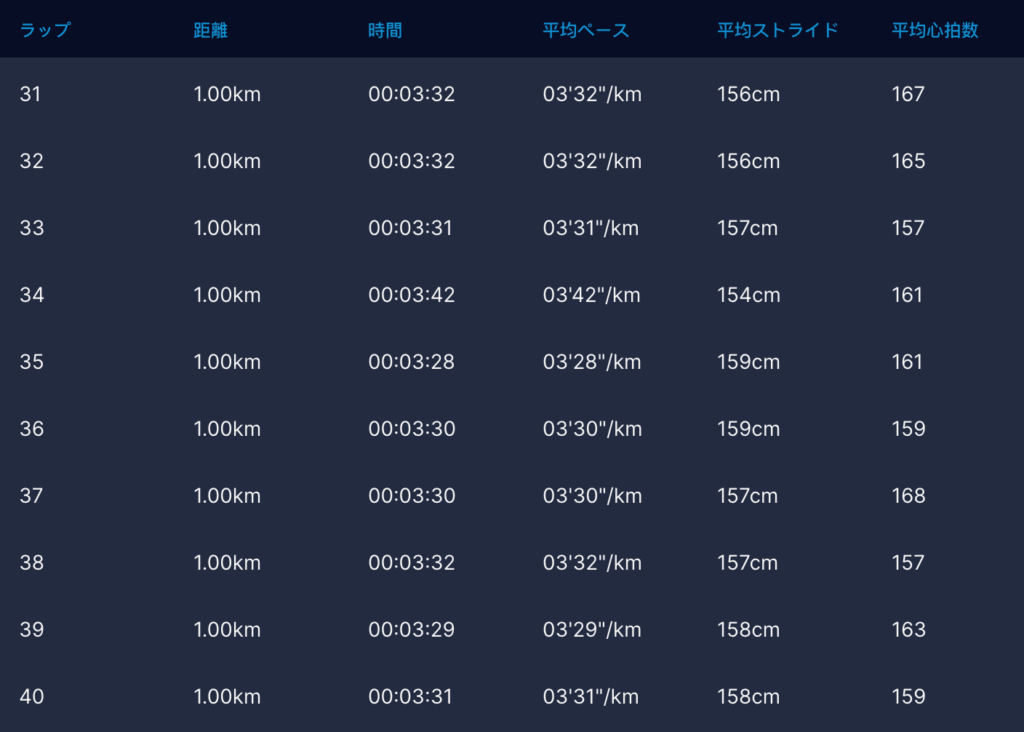Click the 平均心拍数 column header
Viewport: 1024px width, 732px height.
pyautogui.click(x=934, y=30)
